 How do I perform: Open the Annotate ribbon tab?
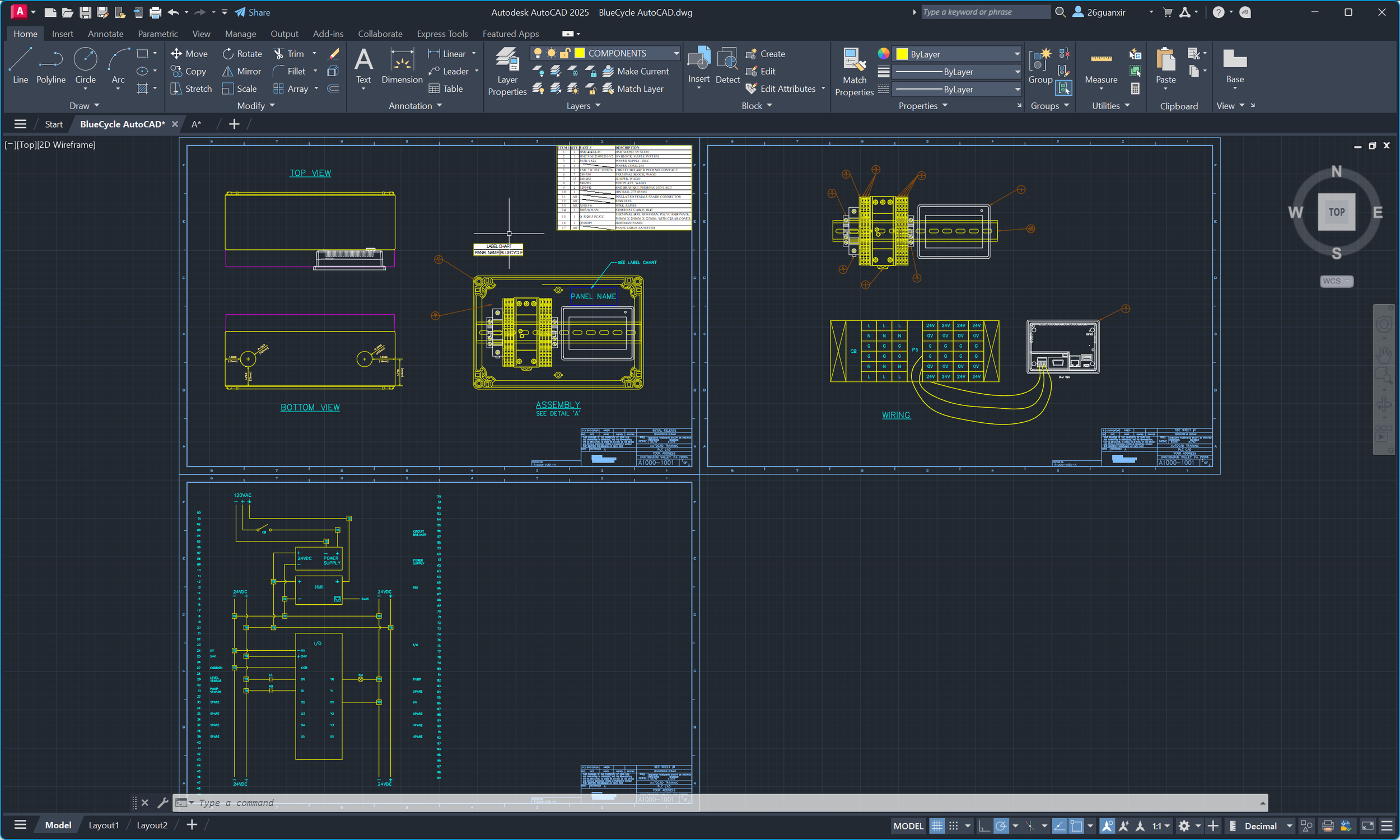pyautogui.click(x=105, y=34)
